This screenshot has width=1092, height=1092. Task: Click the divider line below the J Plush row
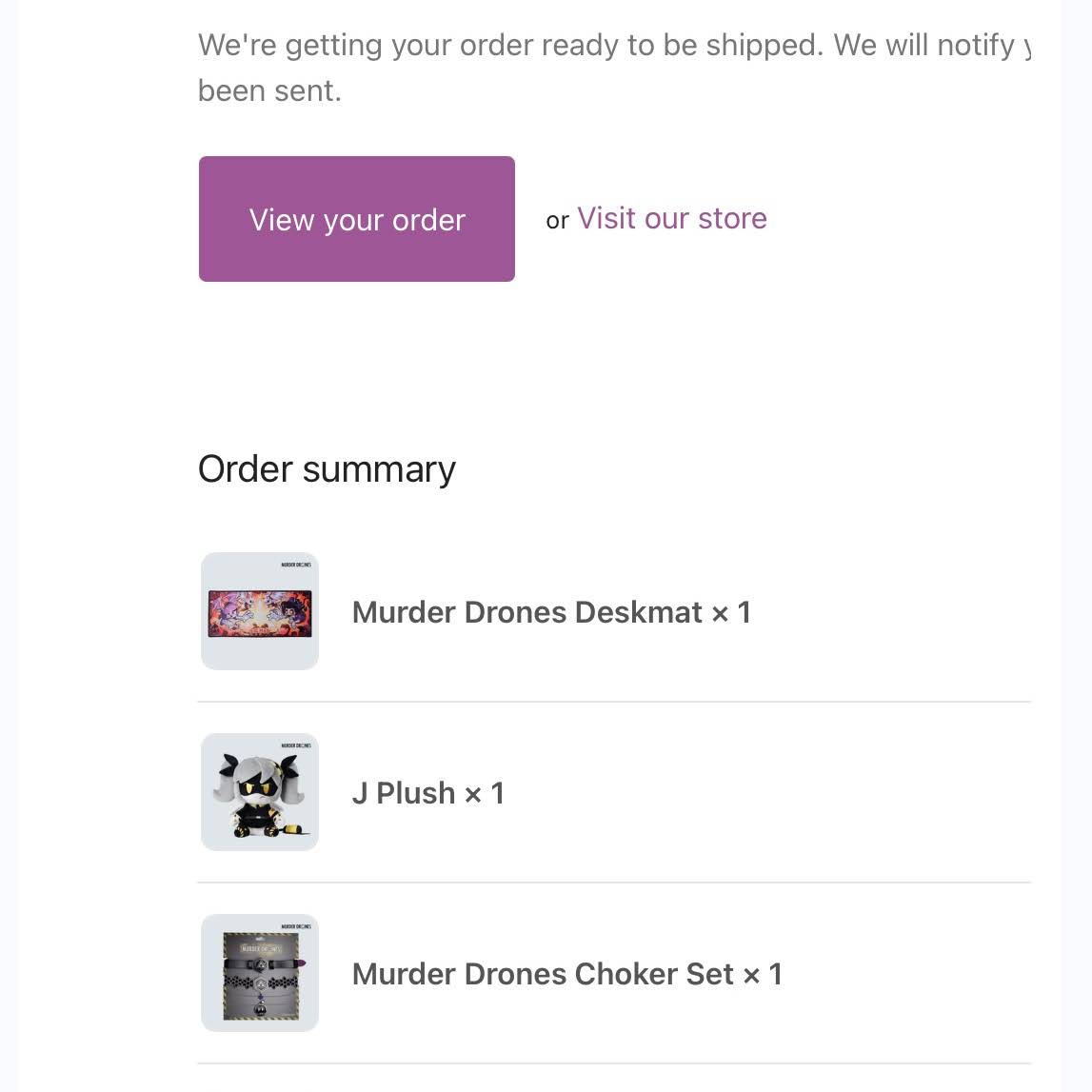(613, 883)
